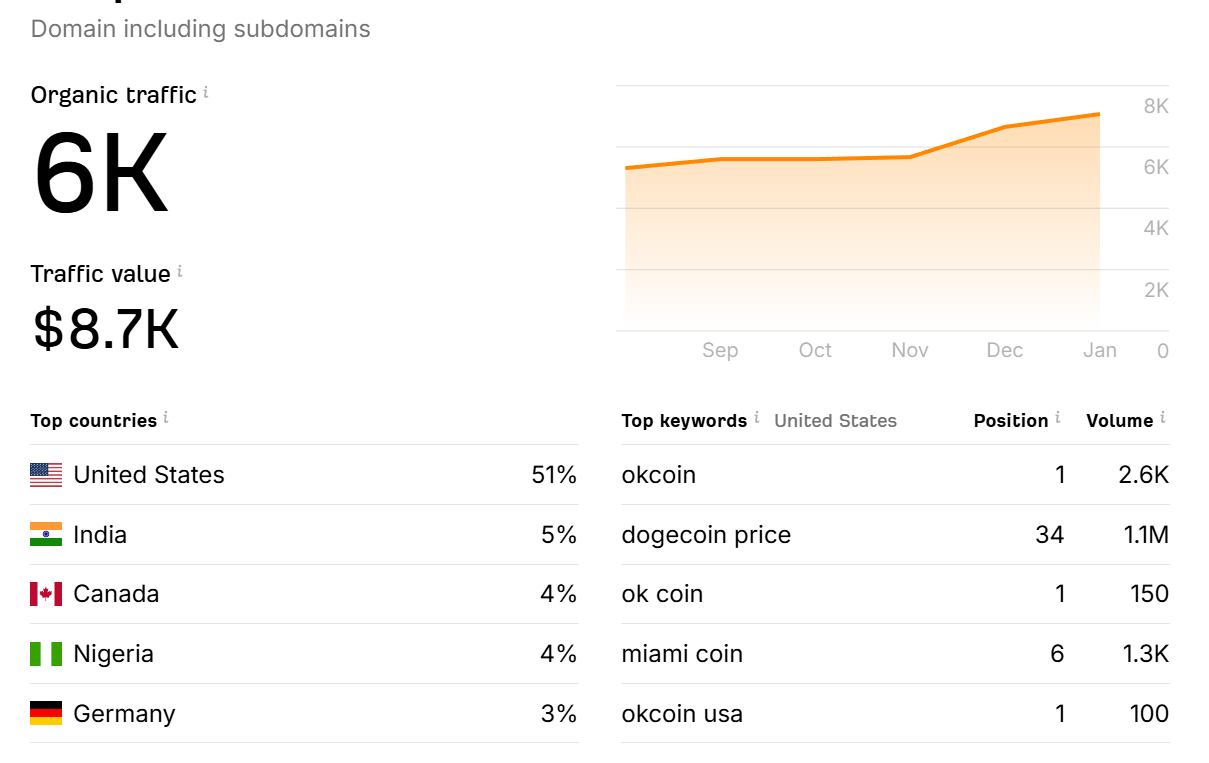Select United States next to Top keywords

point(835,421)
